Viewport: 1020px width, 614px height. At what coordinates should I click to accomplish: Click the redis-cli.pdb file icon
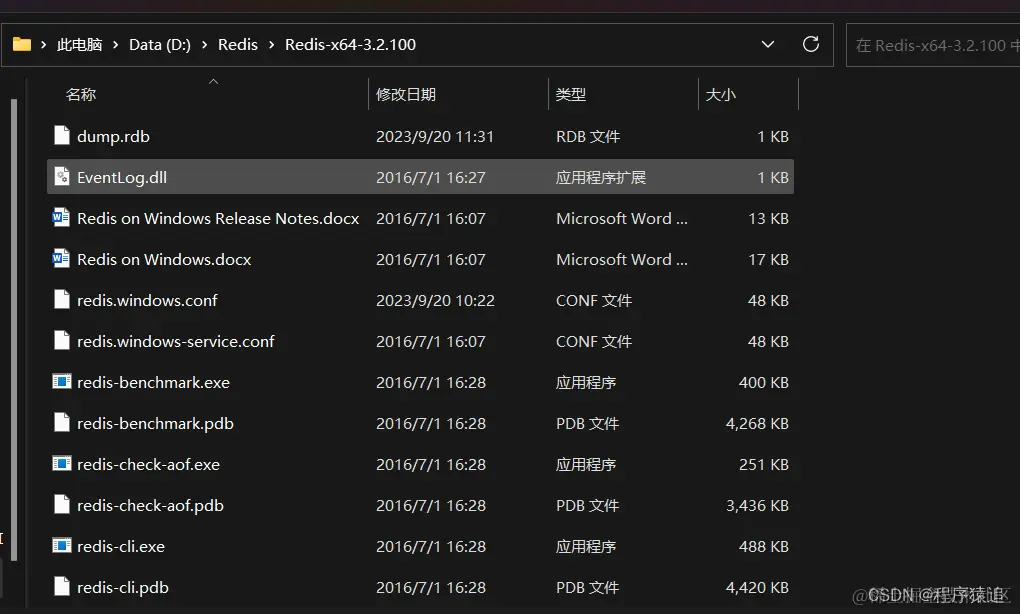[x=62, y=587]
